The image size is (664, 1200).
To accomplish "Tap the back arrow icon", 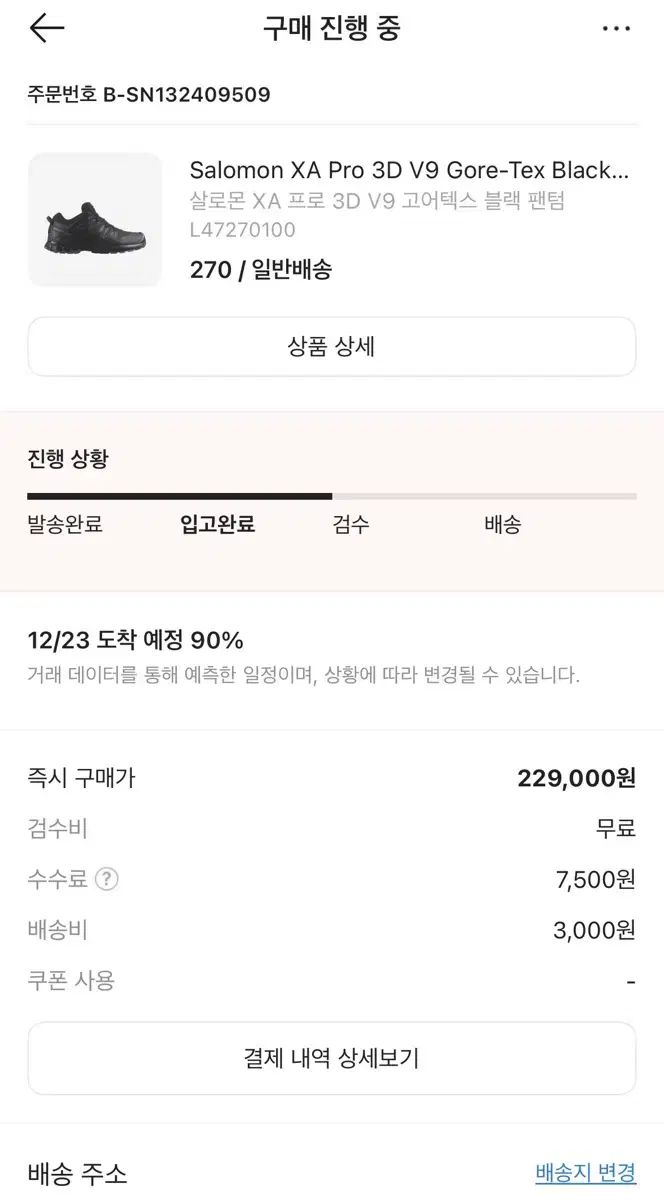I will point(47,28).
